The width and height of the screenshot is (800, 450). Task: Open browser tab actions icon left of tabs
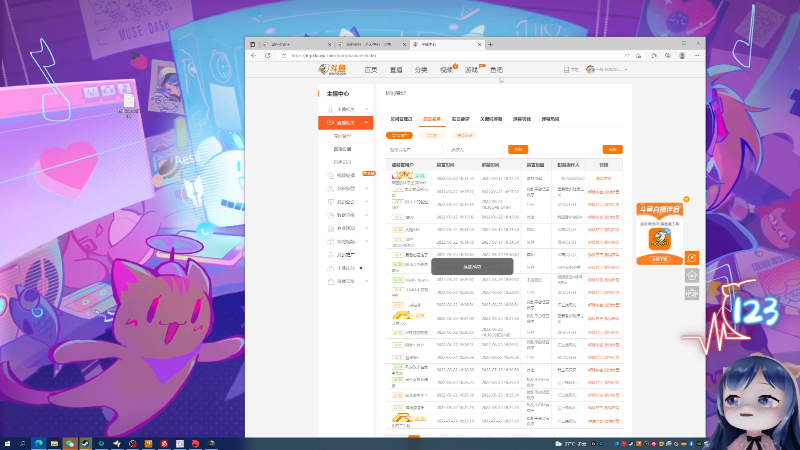pyautogui.click(x=253, y=44)
